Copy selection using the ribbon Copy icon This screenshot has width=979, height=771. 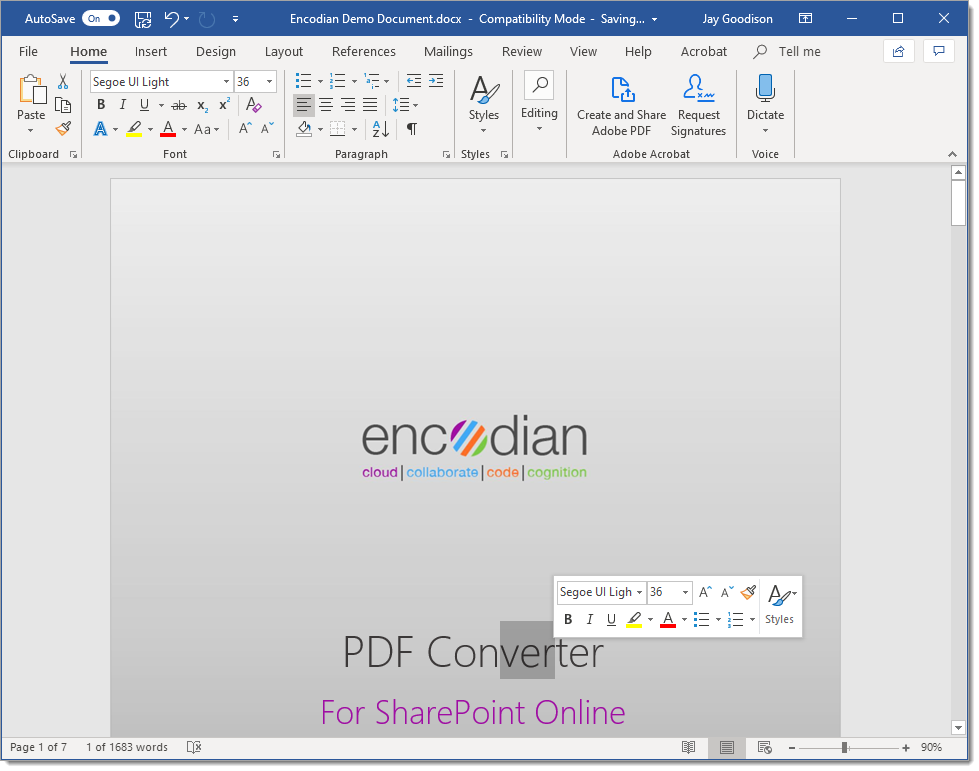pos(63,105)
